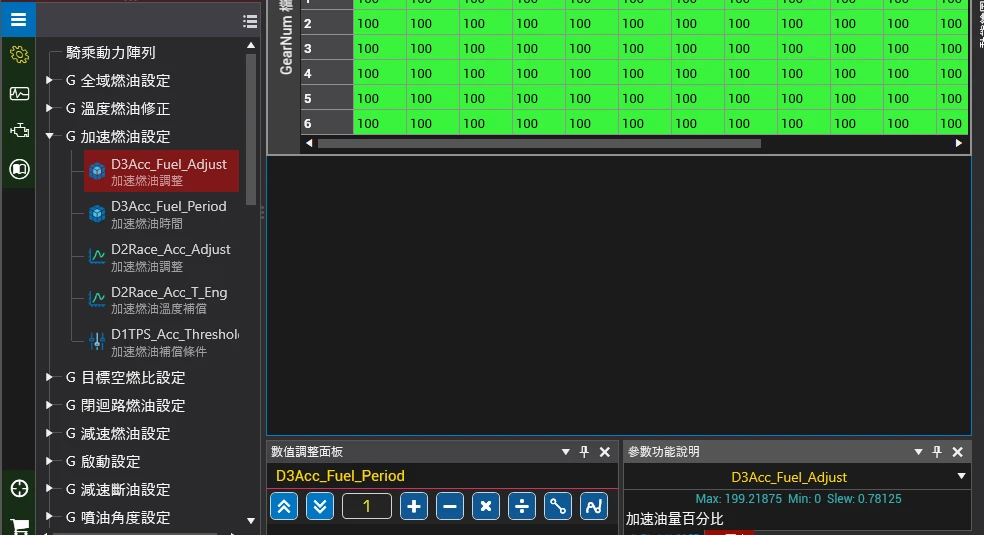Viewport: 984px width, 535px height.
Task: Expand the G 目標空燃比設定 group
Action: (x=50, y=377)
